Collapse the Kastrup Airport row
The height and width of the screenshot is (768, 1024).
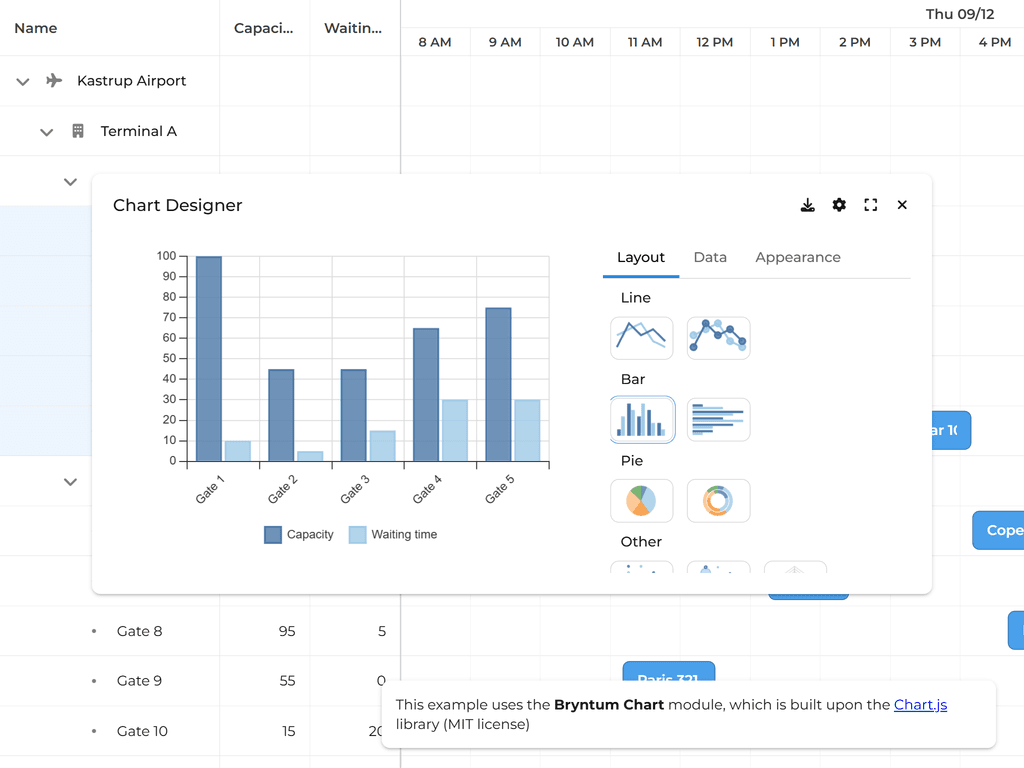tap(22, 81)
